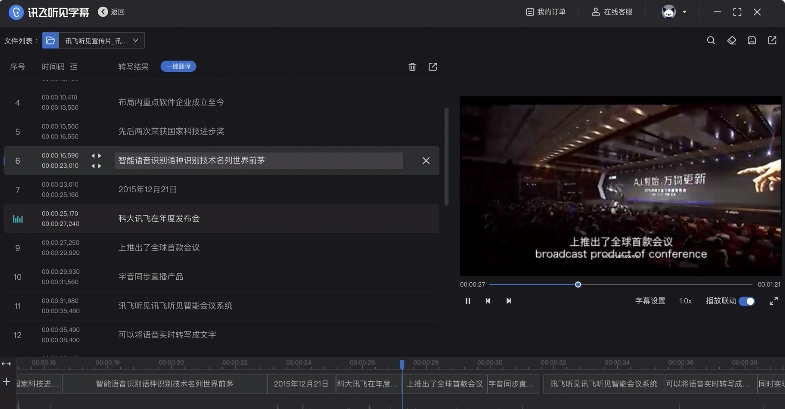
Task: Open the search icon in the toolbar
Action: tap(711, 41)
